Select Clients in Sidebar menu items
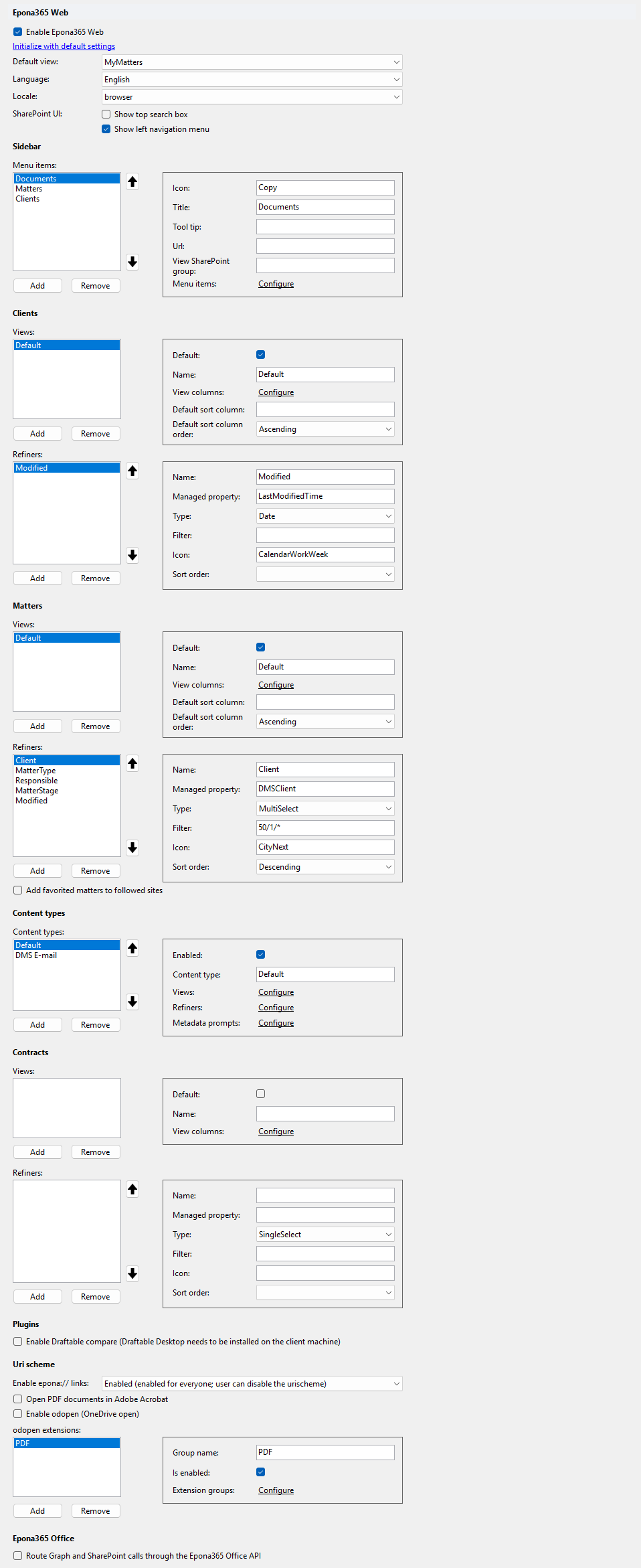641x1568 pixels. (67, 199)
